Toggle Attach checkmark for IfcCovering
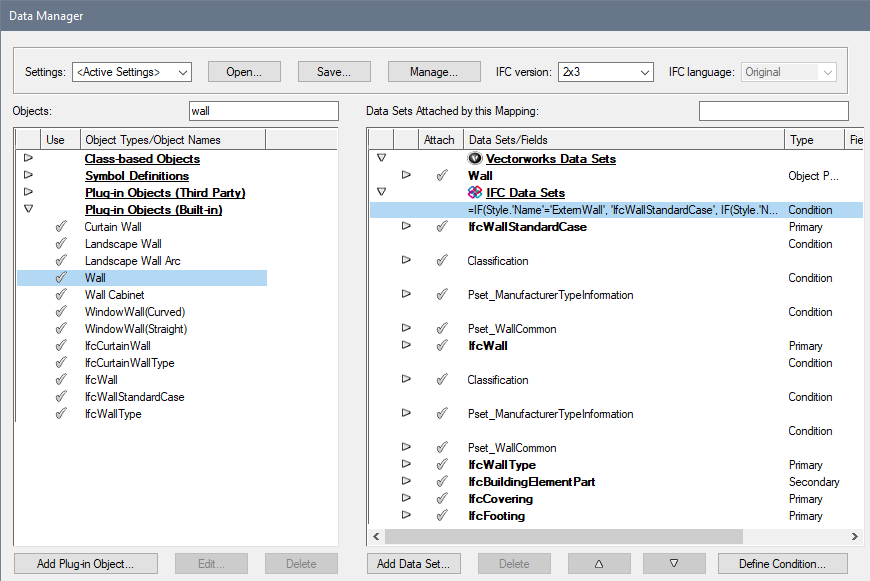The height and width of the screenshot is (581, 870). tap(441, 499)
